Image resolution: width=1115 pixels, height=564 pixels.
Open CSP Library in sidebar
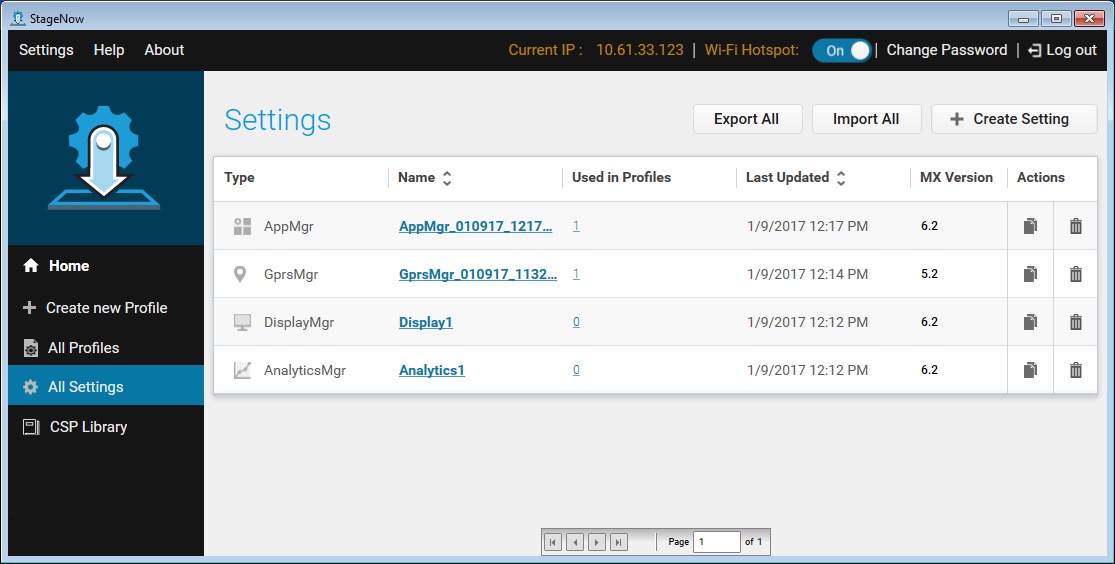tap(88, 427)
